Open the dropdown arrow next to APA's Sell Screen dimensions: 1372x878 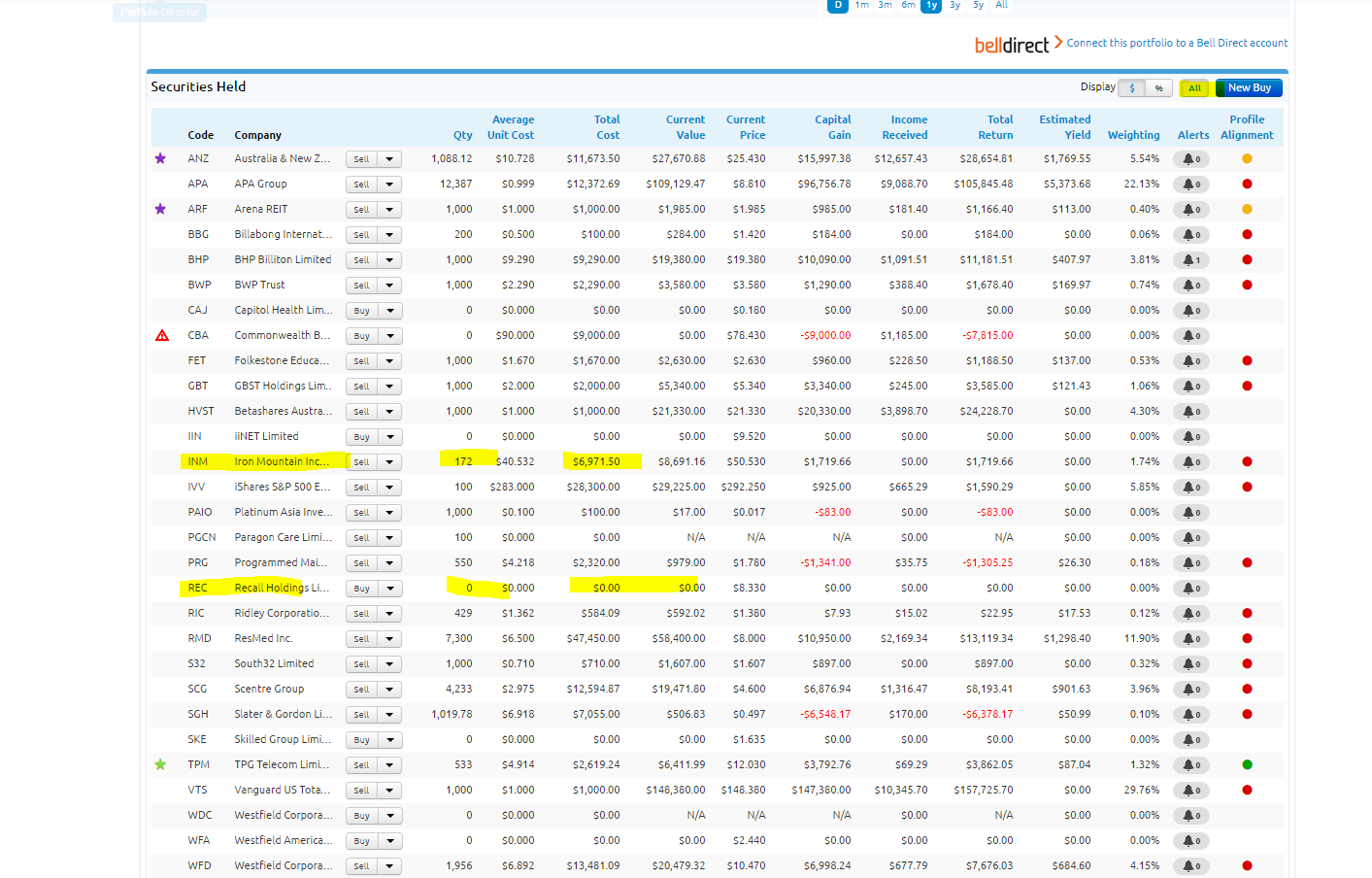pyautogui.click(x=389, y=185)
